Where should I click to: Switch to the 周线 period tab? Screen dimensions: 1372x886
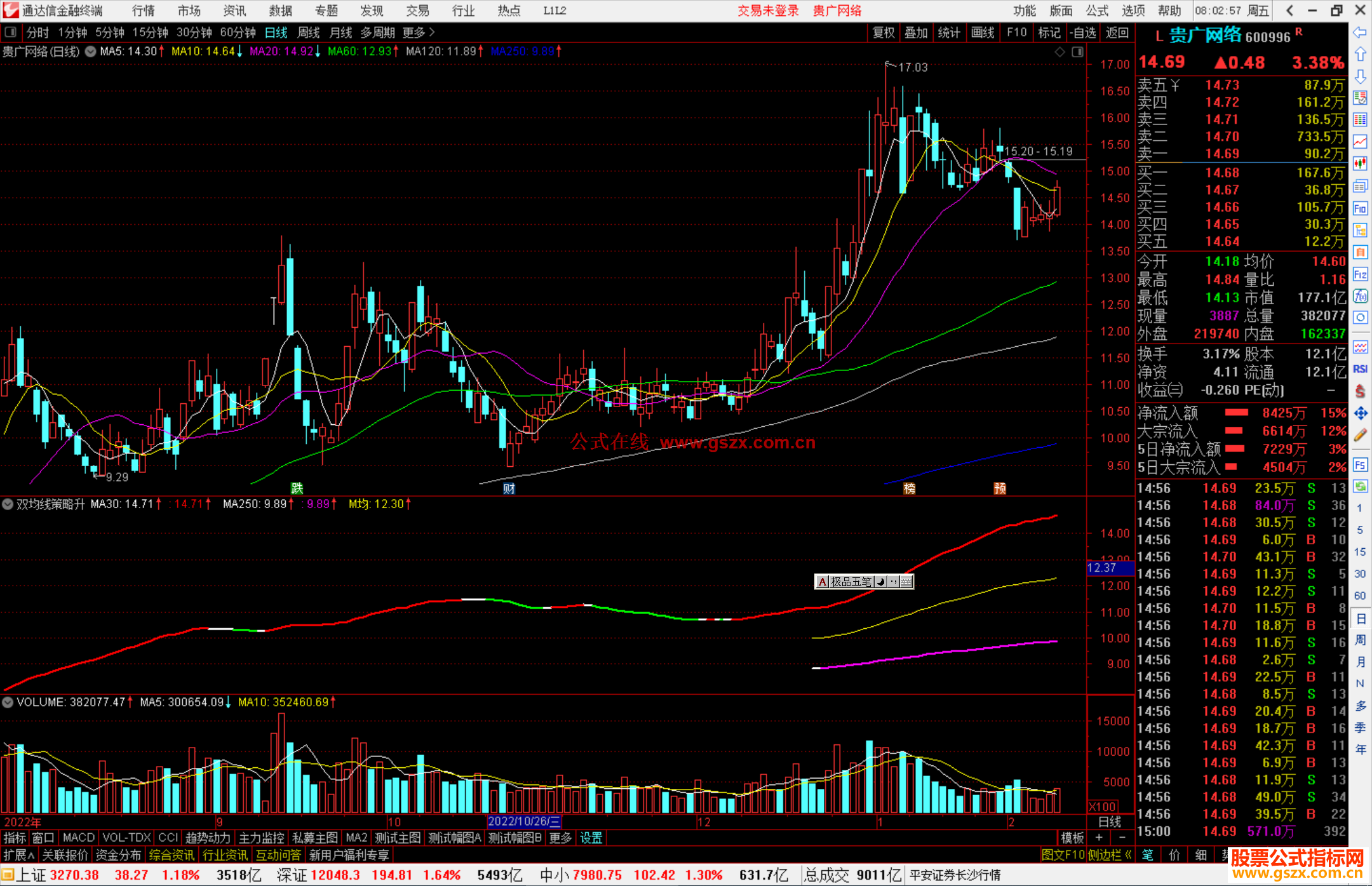click(x=309, y=32)
